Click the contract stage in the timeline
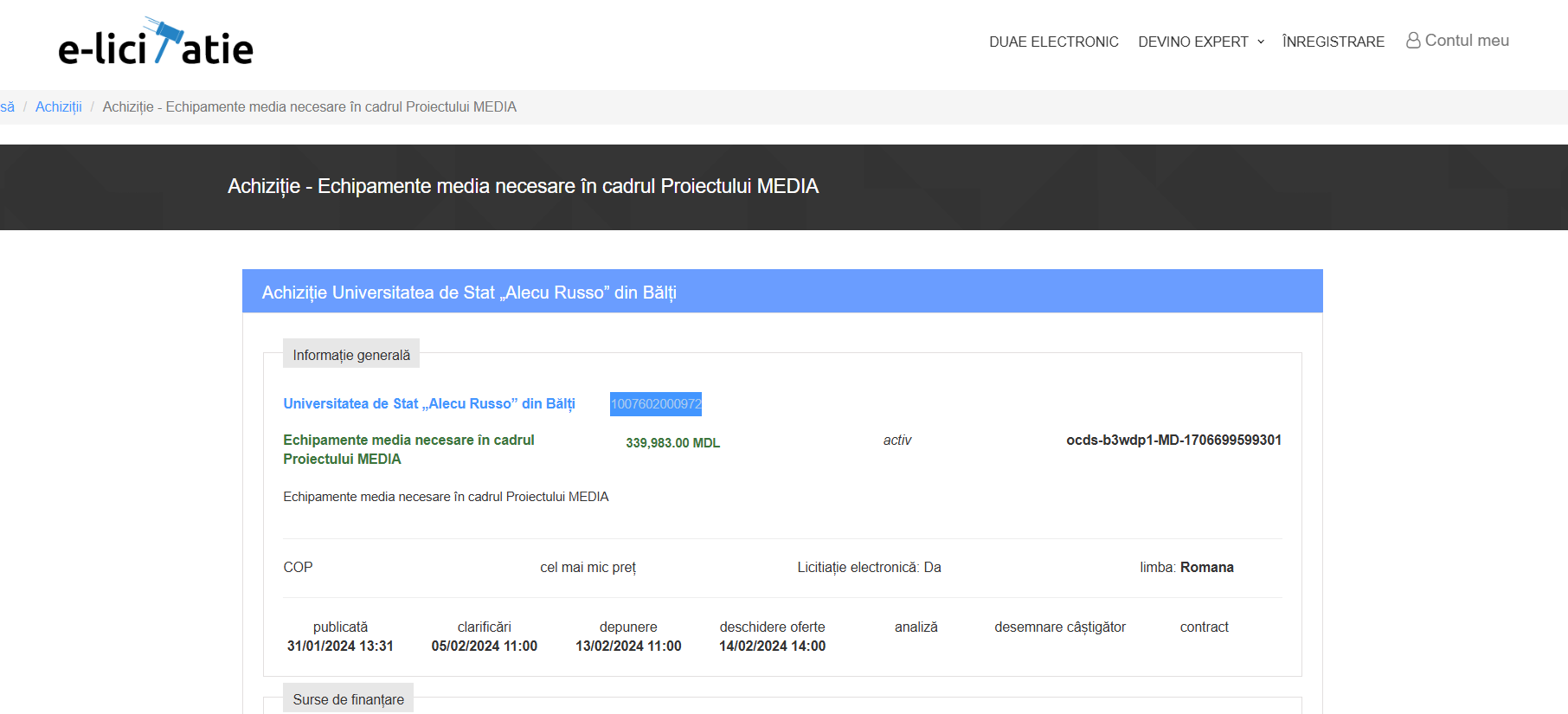 1204,627
